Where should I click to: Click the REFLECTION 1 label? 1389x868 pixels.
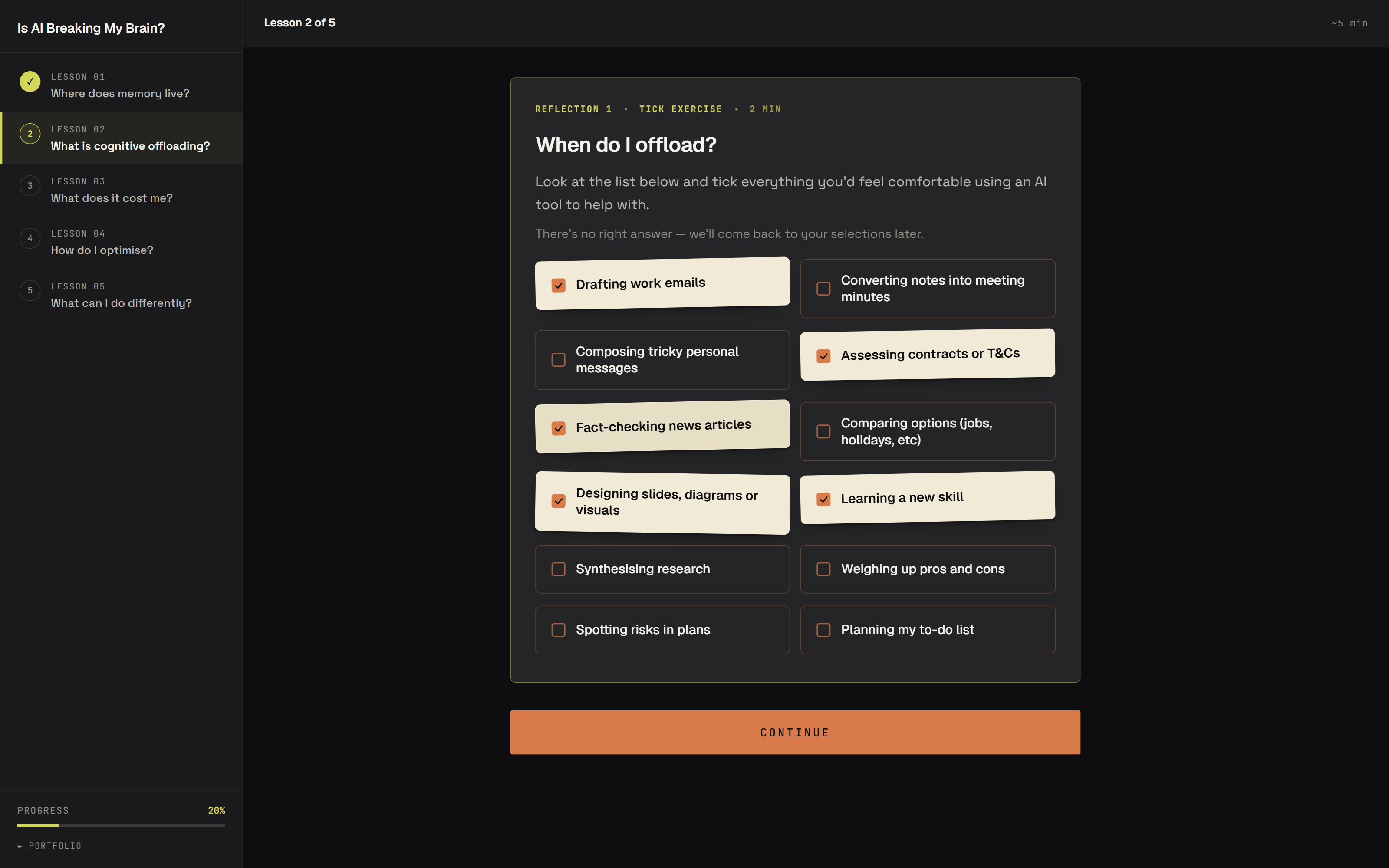click(573, 109)
